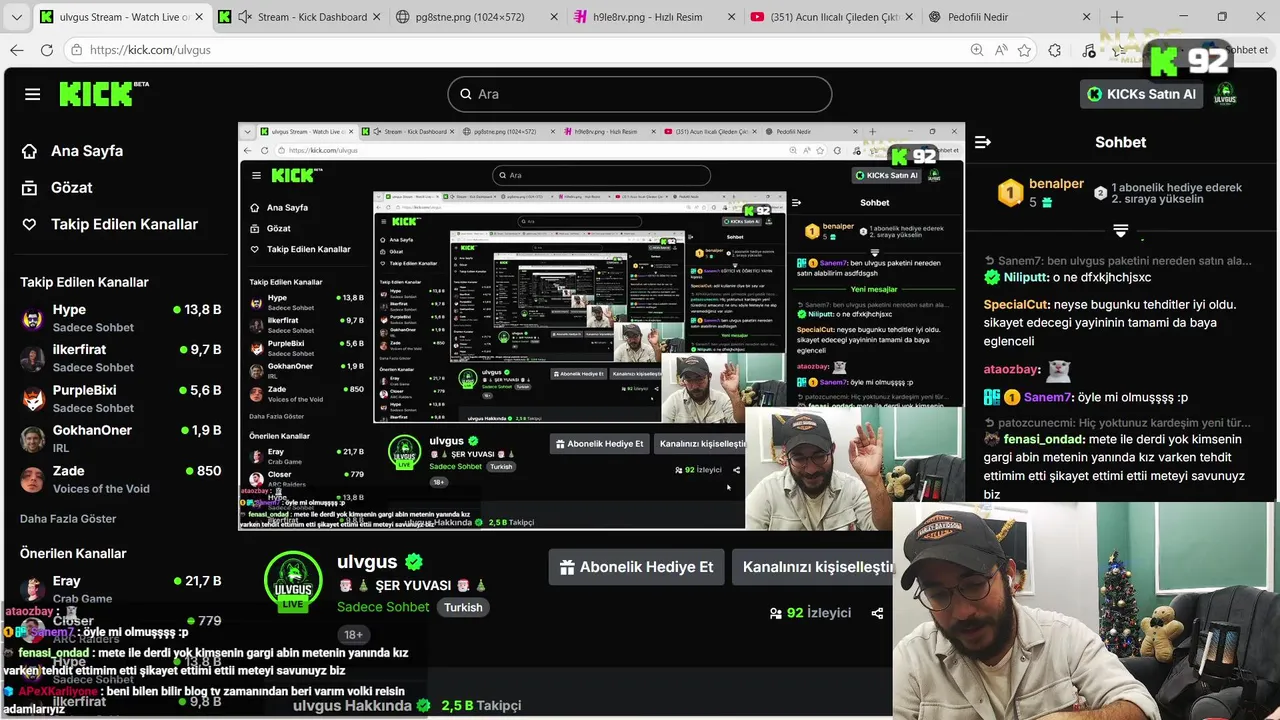Expand list with Daha Fazla Göster
This screenshot has height=720, width=1280.
[68, 519]
